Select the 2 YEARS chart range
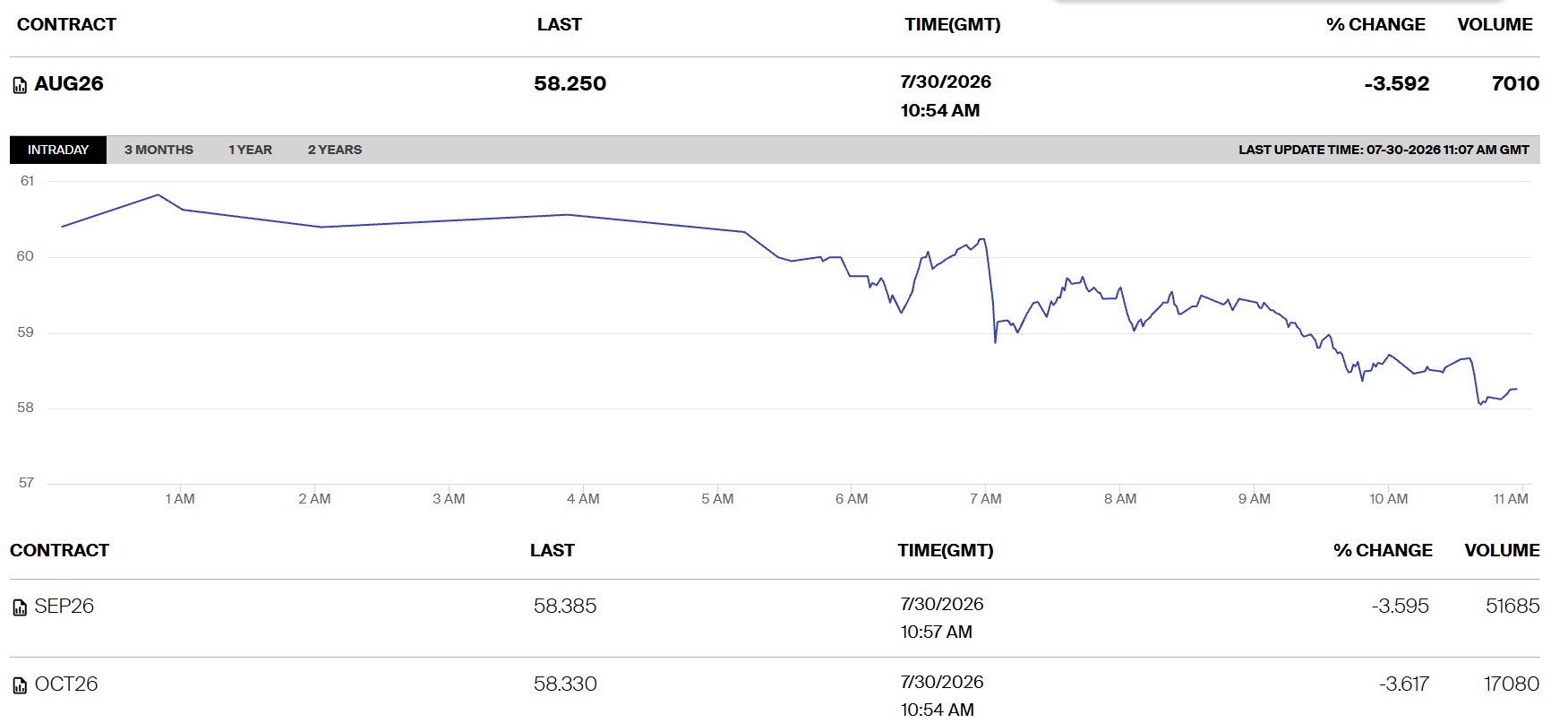The image size is (1568, 723). point(335,150)
